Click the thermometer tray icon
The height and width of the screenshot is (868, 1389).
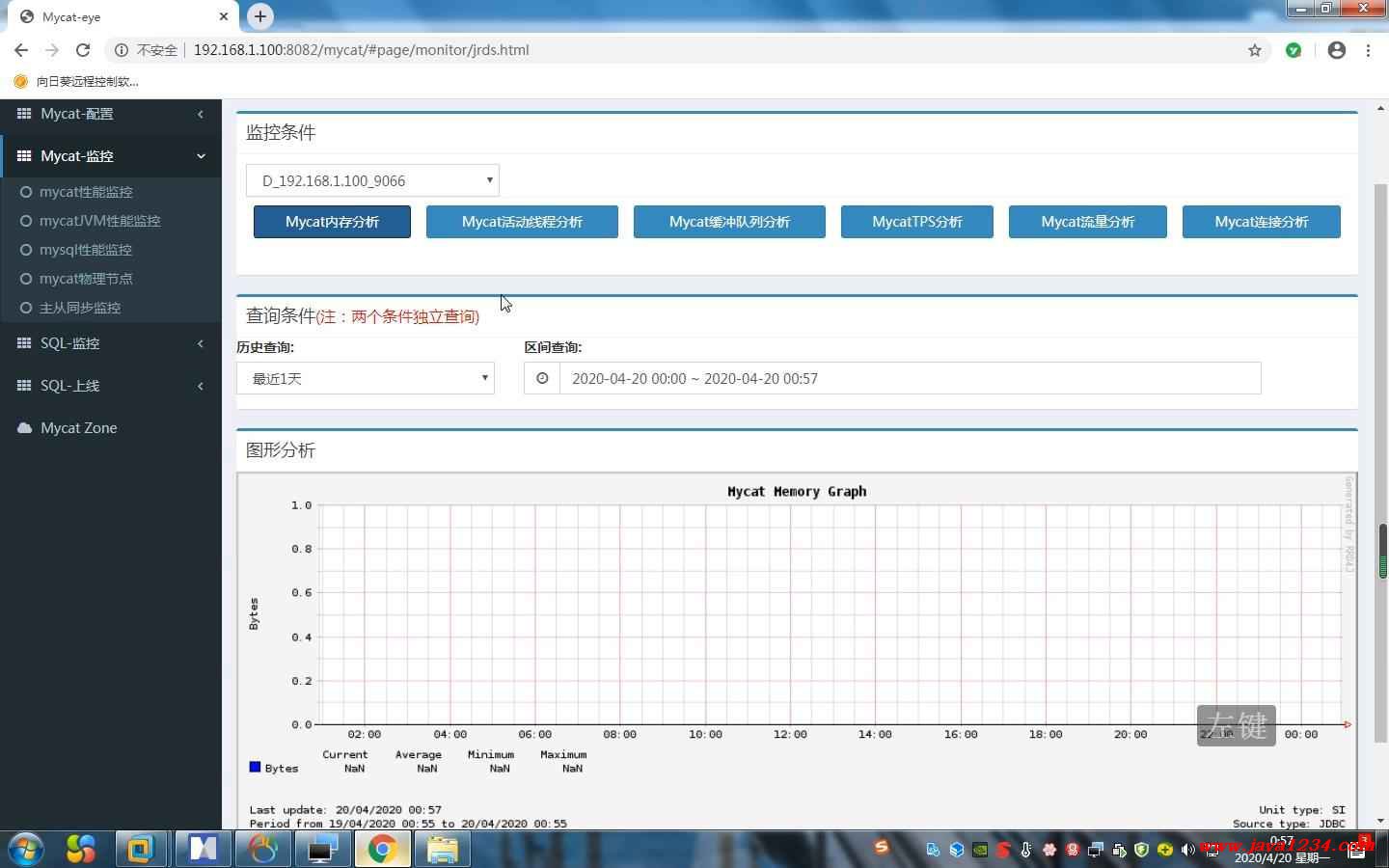pos(1025,850)
